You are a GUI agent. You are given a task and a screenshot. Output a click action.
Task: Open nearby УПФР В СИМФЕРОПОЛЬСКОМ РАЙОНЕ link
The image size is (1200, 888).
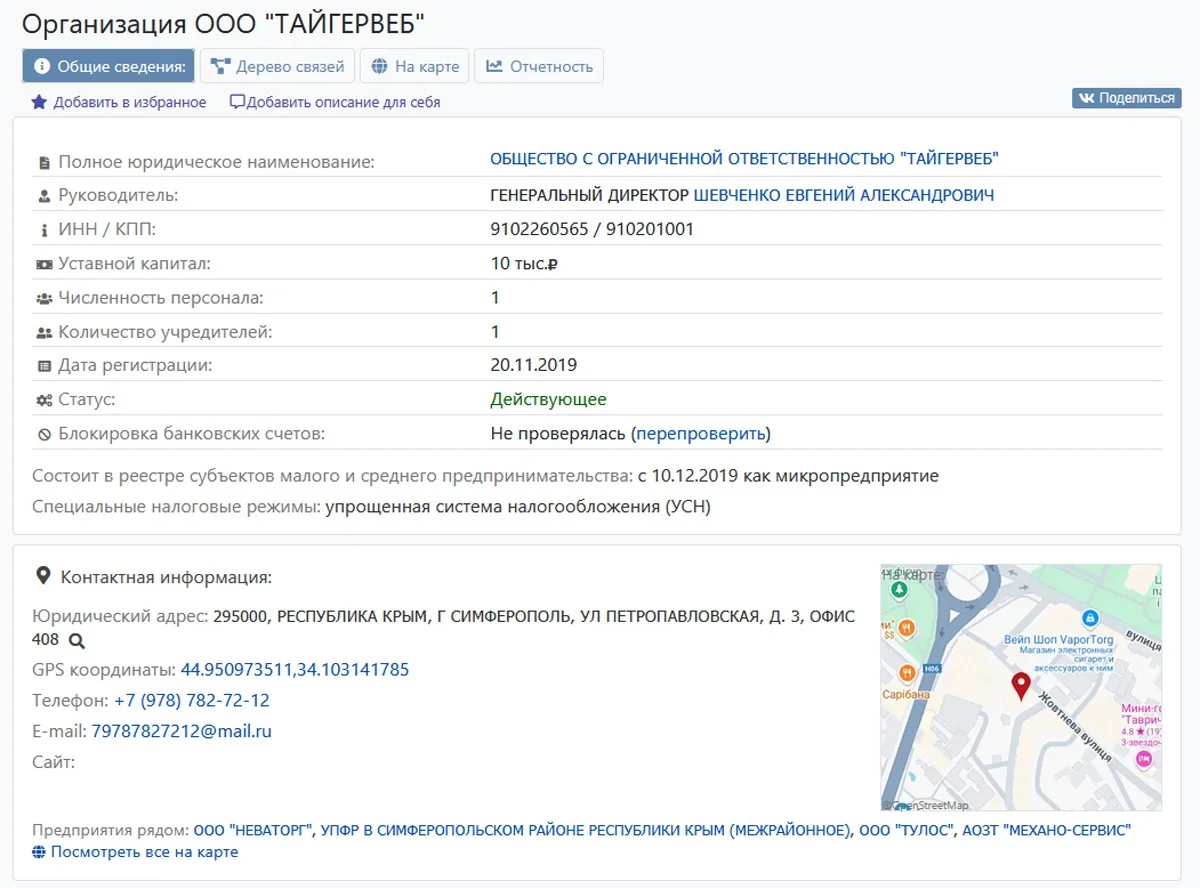(586, 830)
